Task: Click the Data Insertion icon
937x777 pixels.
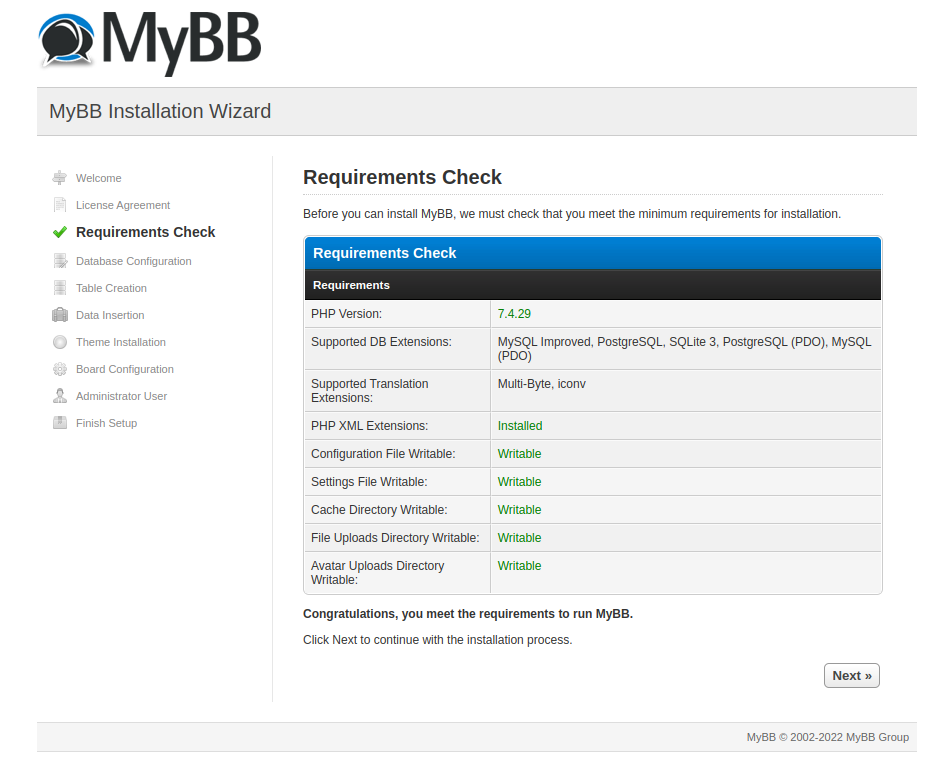Action: [61, 315]
